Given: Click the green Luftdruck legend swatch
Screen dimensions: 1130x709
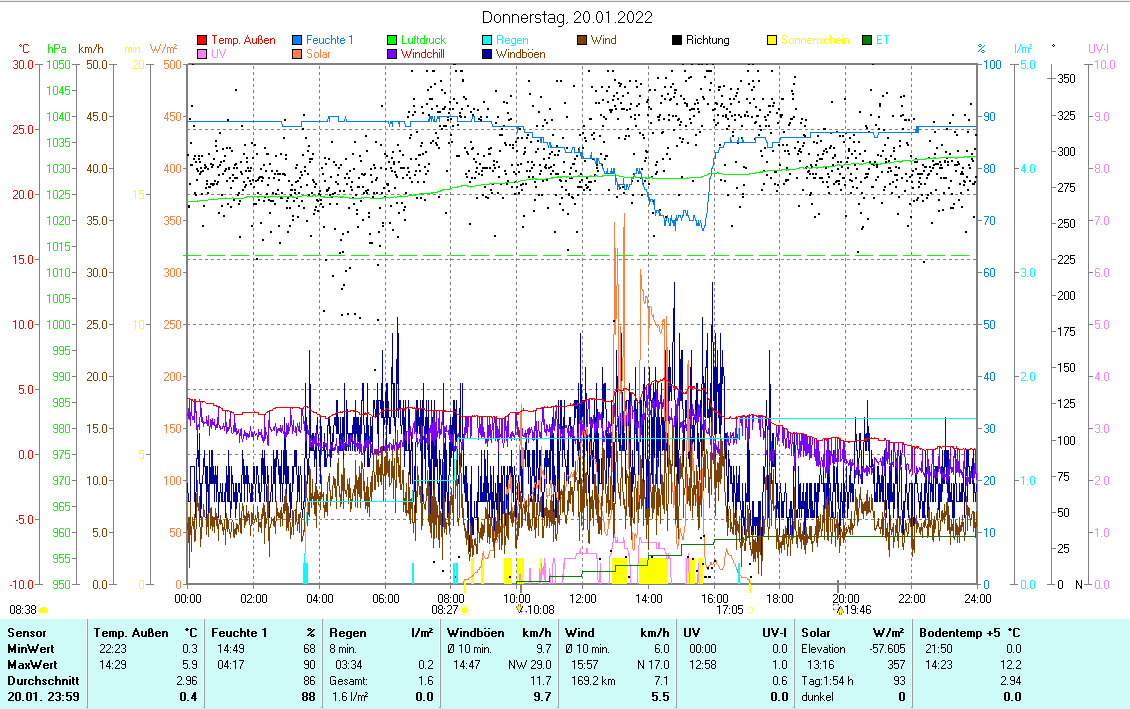Looking at the screenshot, I should pyautogui.click(x=392, y=41).
